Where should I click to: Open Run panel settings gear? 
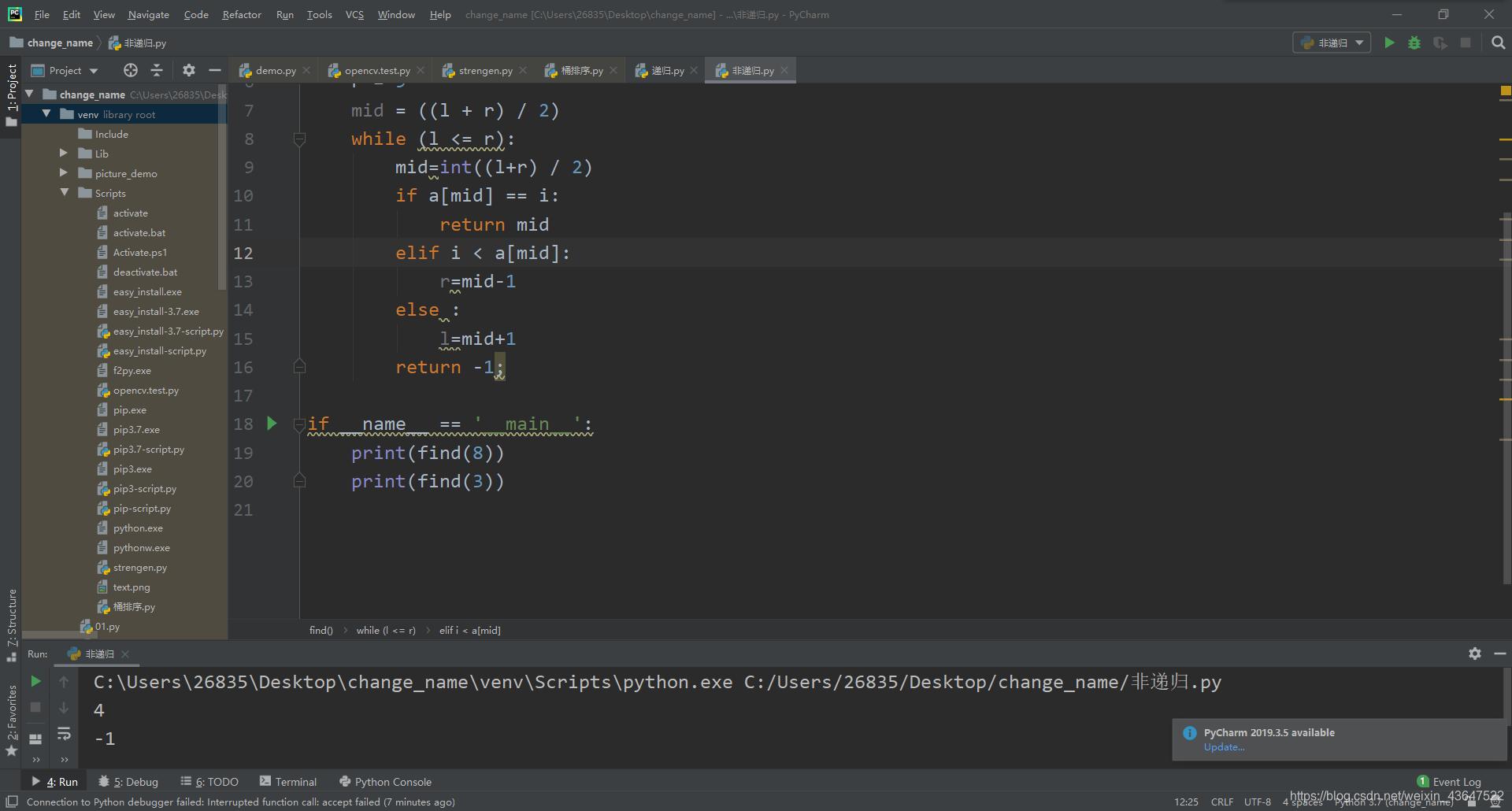[x=1475, y=654]
